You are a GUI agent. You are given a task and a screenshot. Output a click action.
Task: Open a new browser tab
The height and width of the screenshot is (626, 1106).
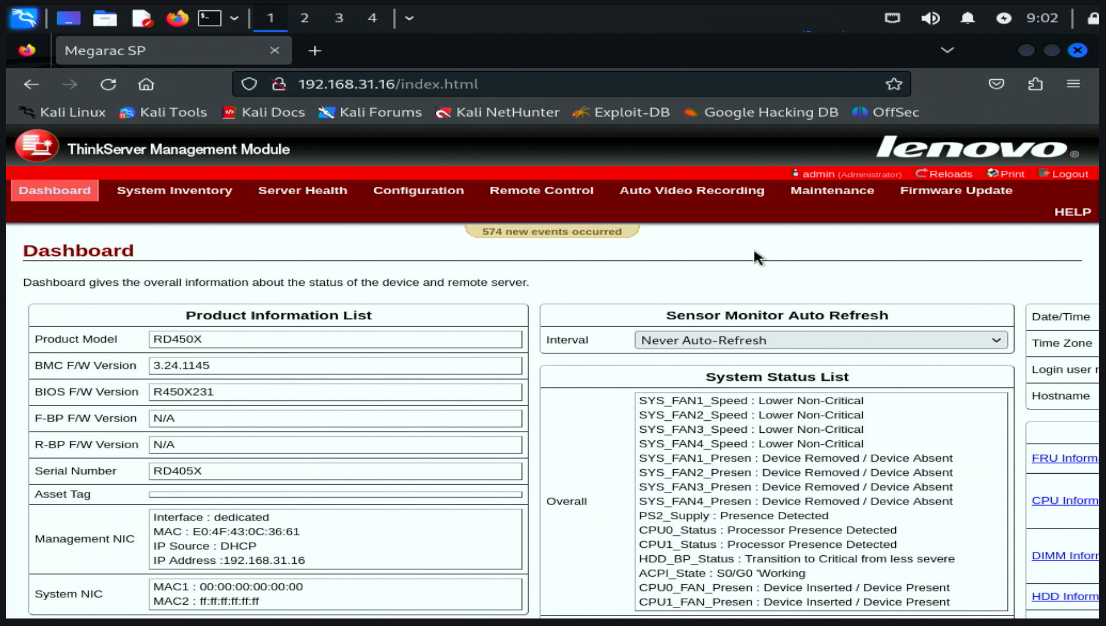pos(315,51)
